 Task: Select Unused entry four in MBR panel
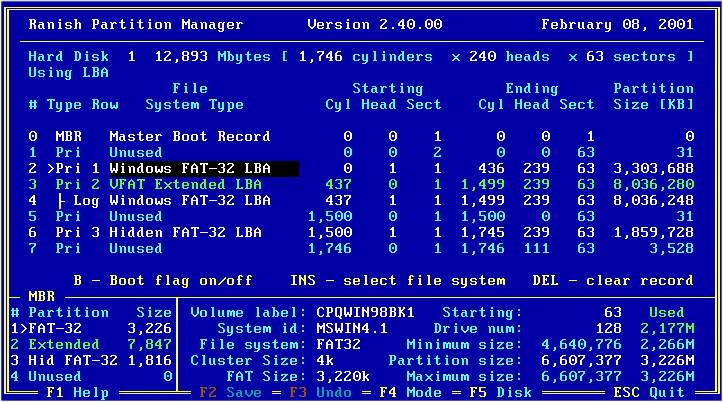pos(57,376)
